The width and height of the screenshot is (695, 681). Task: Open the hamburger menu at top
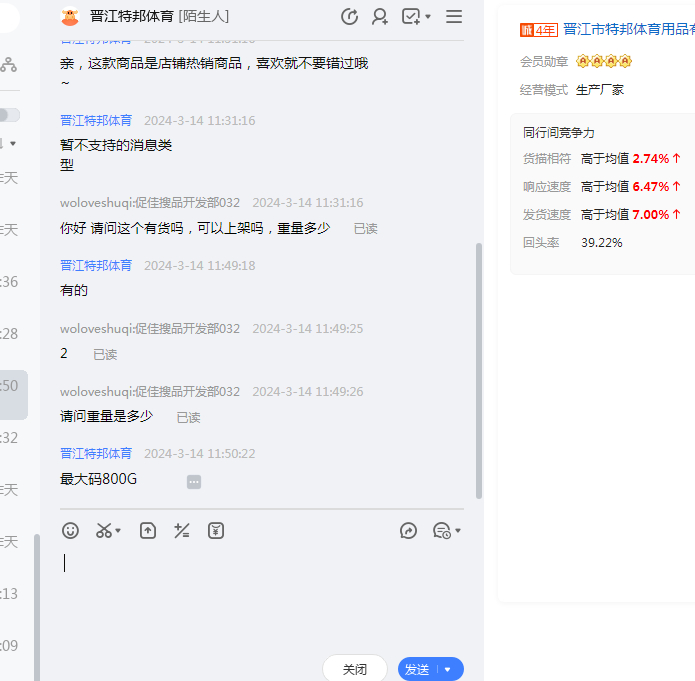[x=454, y=16]
